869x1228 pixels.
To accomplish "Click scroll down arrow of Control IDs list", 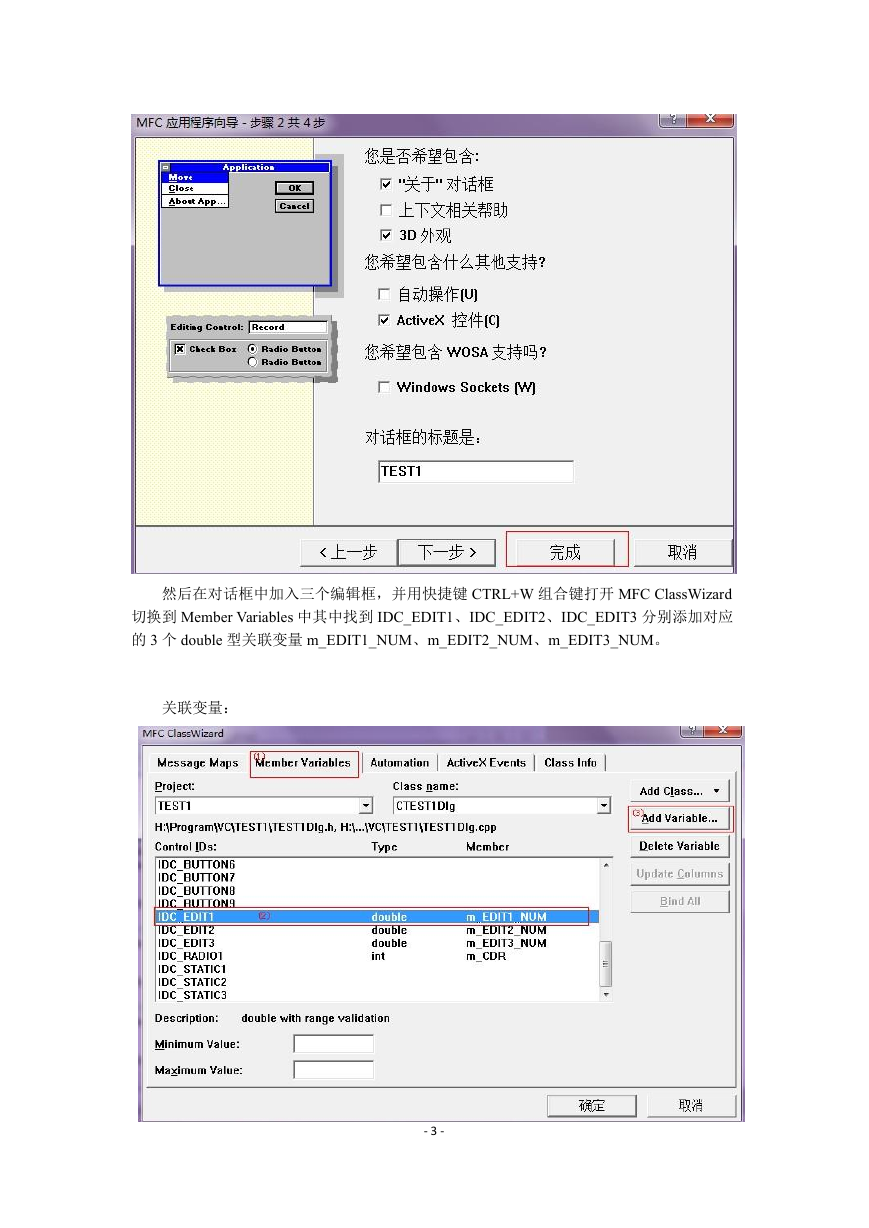I will coord(606,994).
